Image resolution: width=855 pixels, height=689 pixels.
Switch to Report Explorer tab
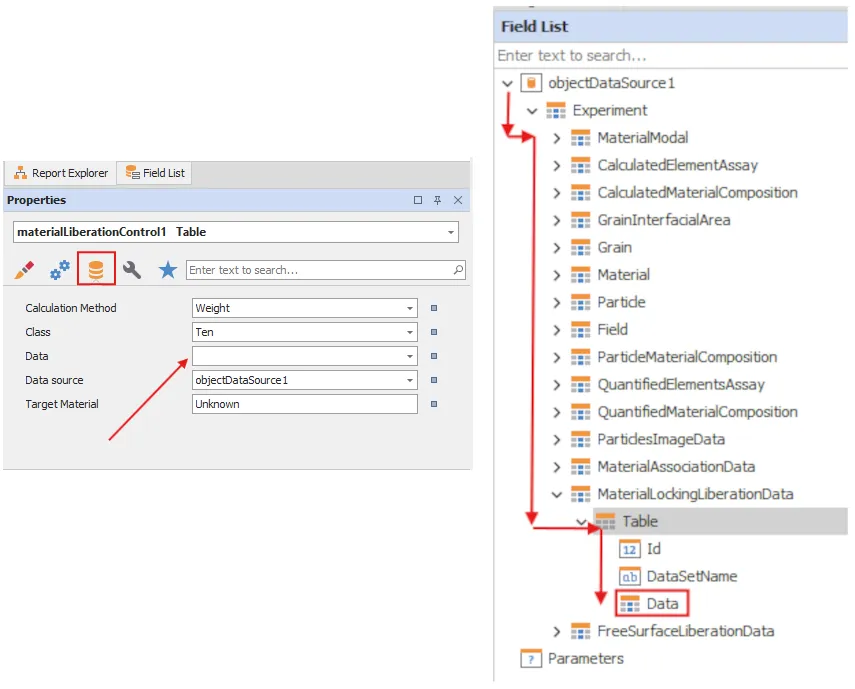click(x=61, y=173)
